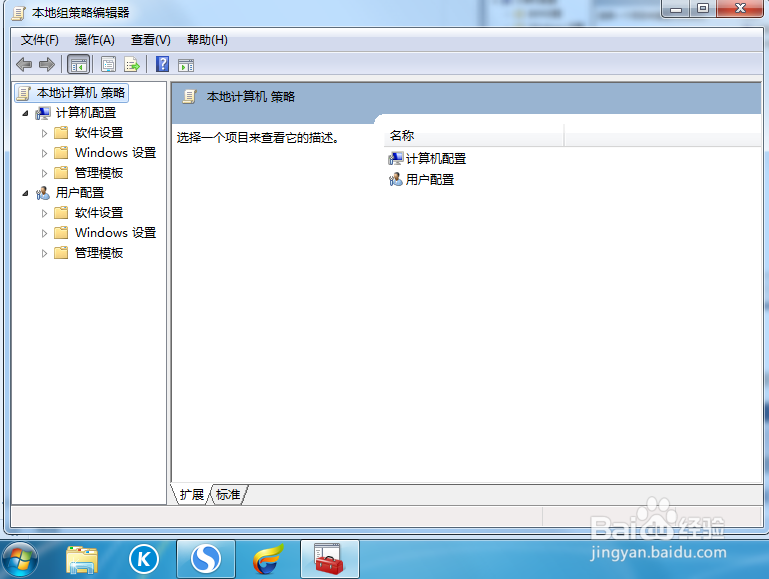This screenshot has height=579, width=769.
Task: Expand Windows 设置 under 计算机配置
Action: [x=44, y=153]
